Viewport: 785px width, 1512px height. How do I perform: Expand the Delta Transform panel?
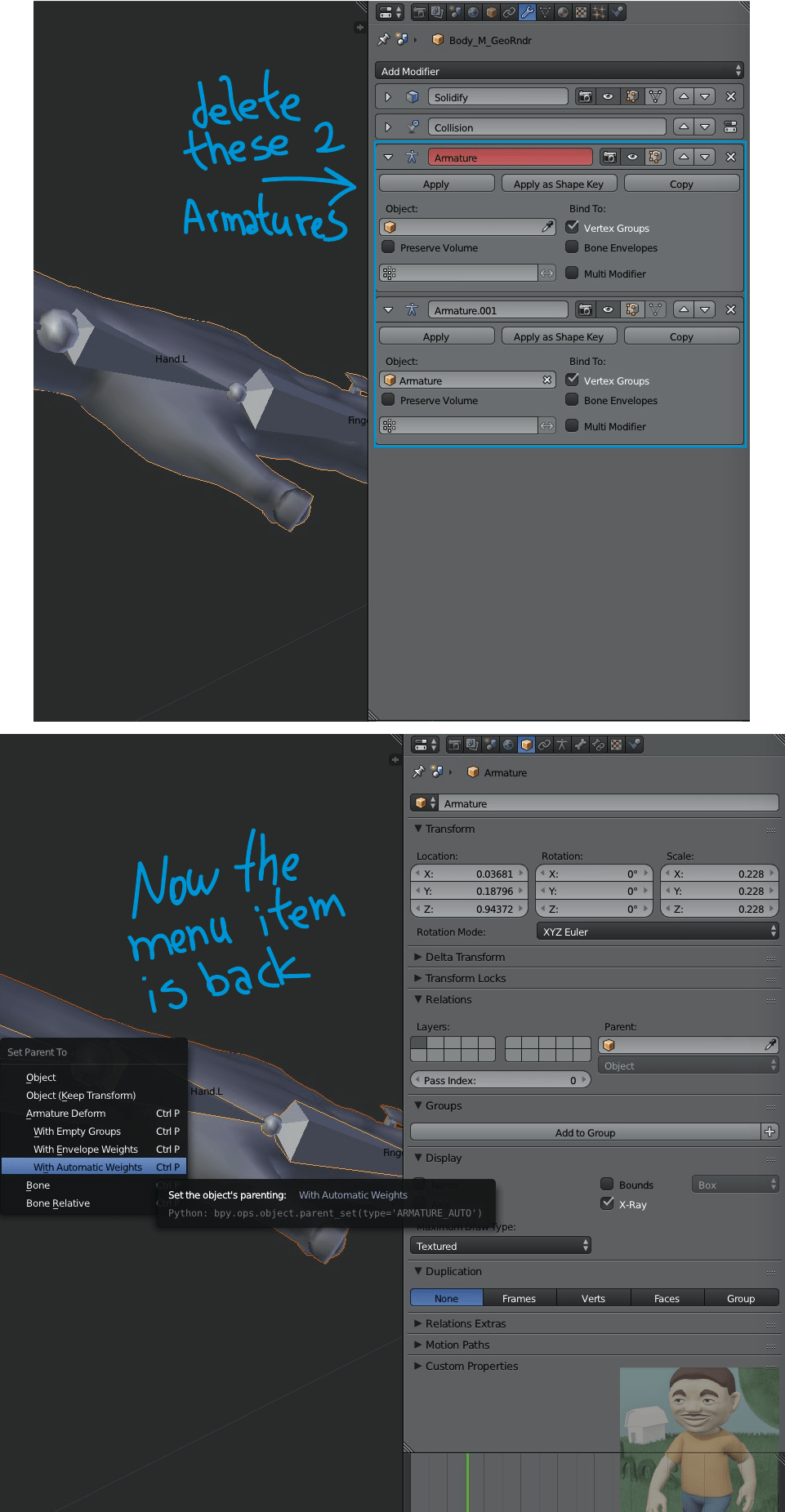click(x=466, y=957)
